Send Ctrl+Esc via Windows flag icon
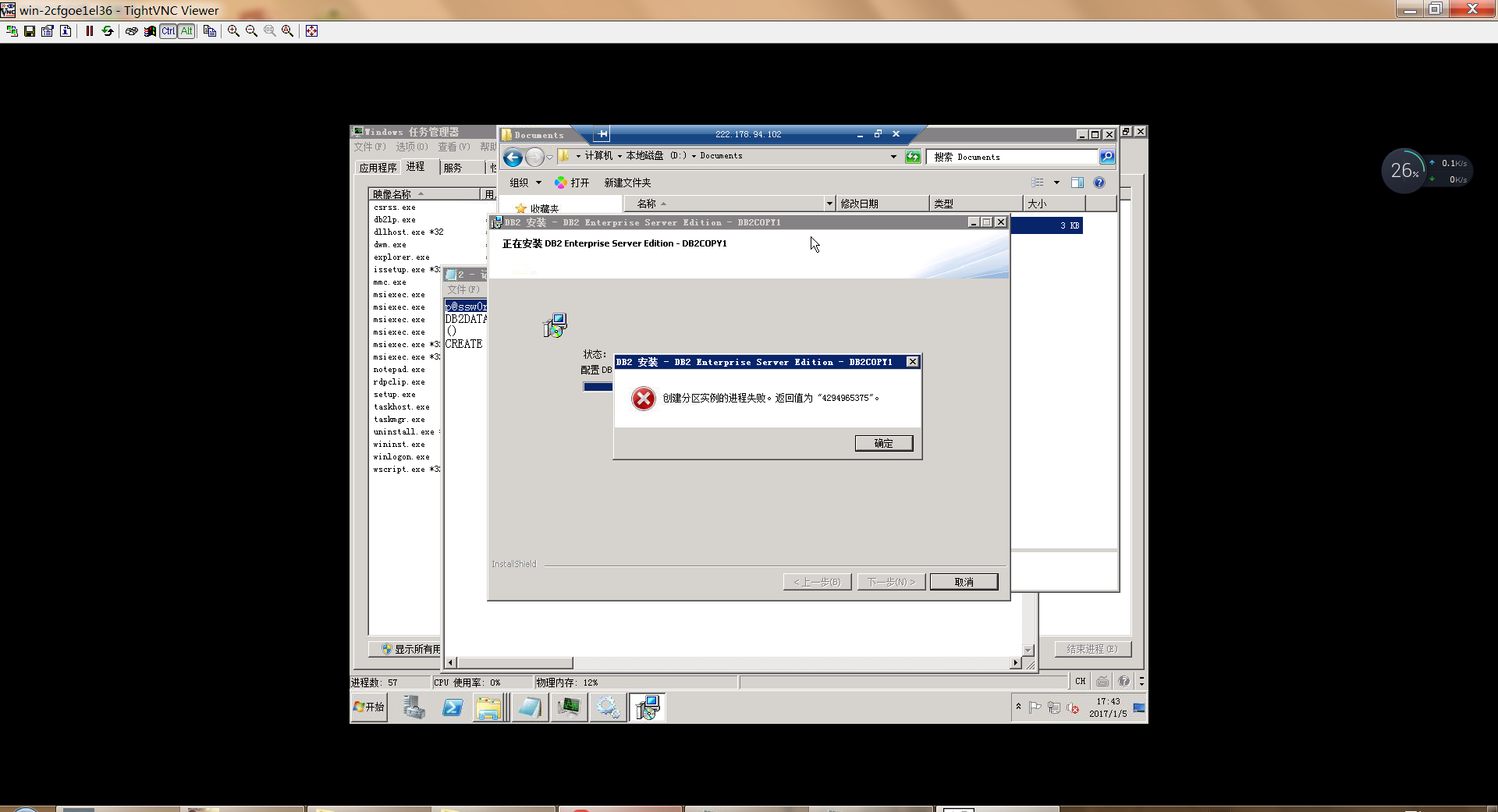Viewport: 1498px width, 812px height. 150,31
